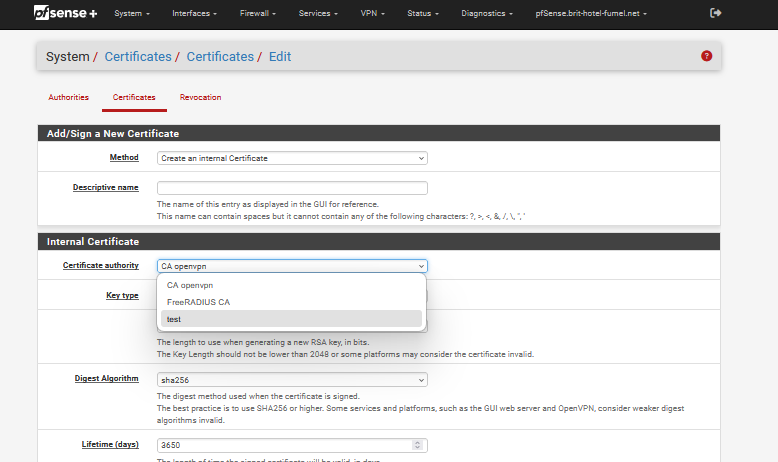Open the Status menu
Image resolution: width=778 pixels, height=462 pixels.
coord(422,14)
